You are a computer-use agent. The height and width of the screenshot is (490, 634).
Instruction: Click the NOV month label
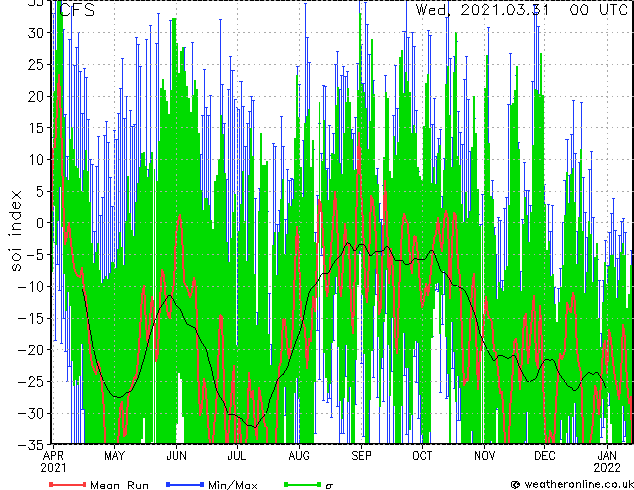pos(484,456)
